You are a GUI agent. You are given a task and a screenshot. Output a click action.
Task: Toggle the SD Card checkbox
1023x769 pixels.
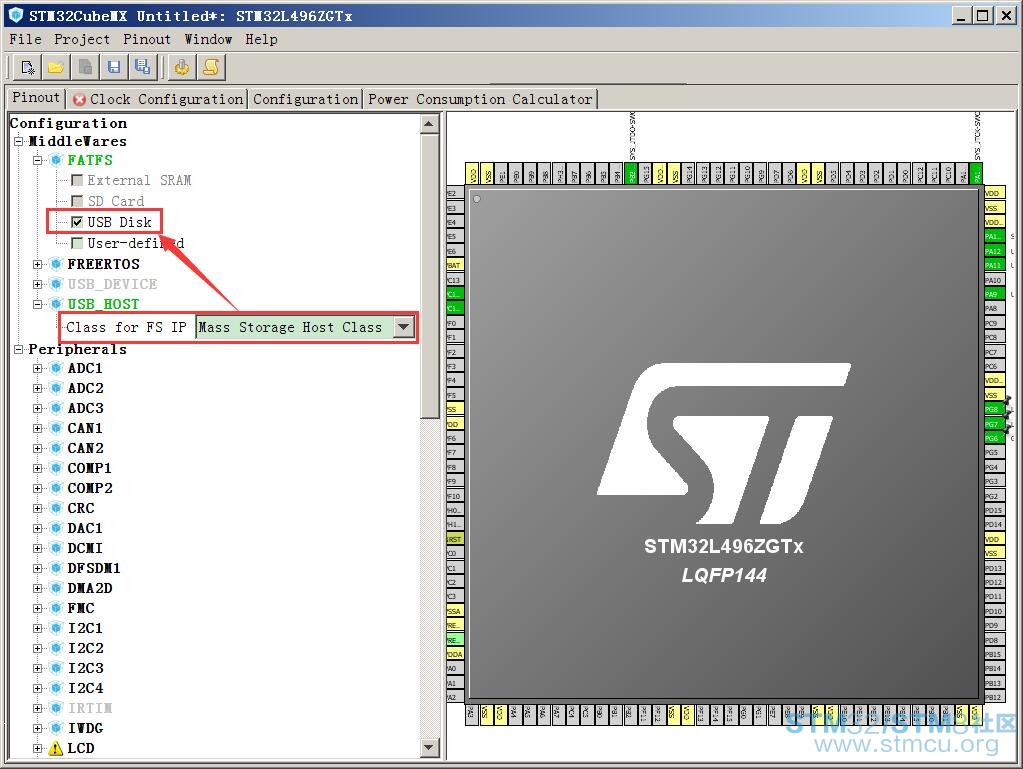[x=77, y=201]
